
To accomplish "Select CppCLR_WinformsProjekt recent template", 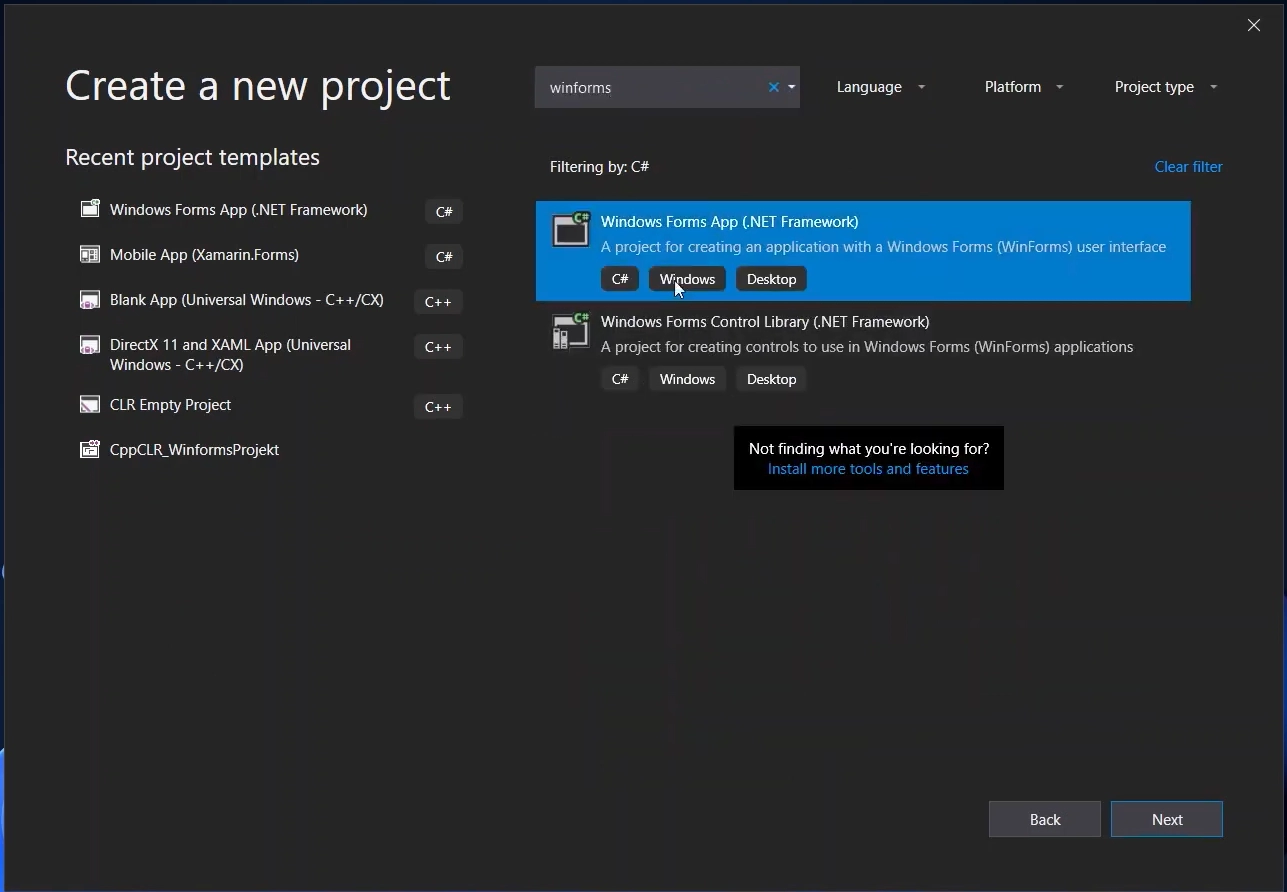I will pyautogui.click(x=270, y=450).
